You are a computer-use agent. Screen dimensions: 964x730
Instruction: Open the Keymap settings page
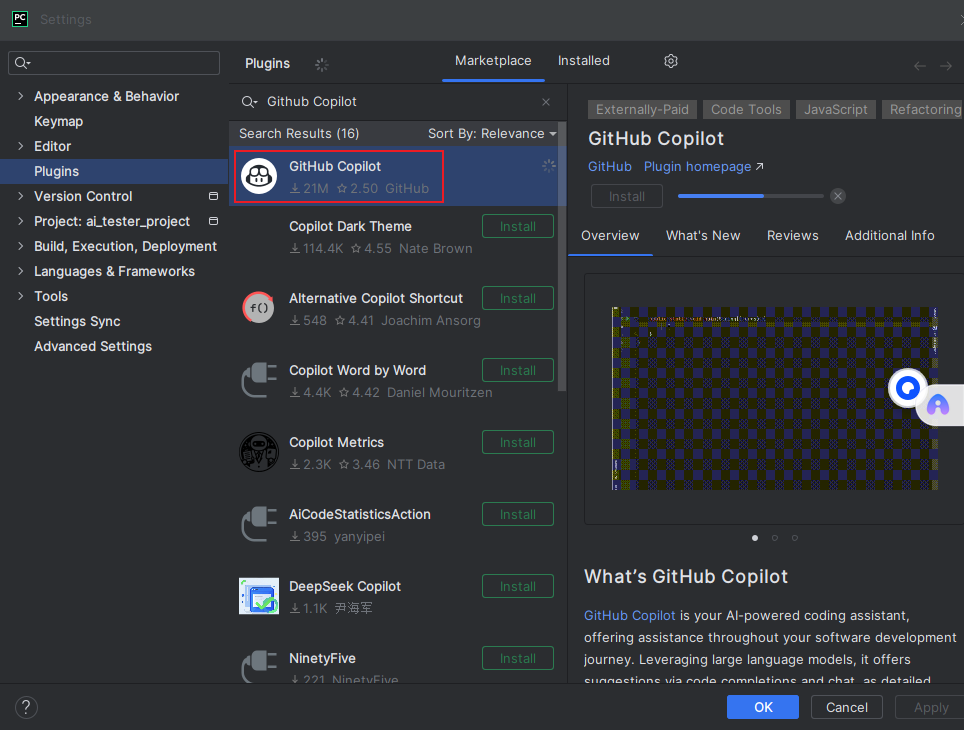pyautogui.click(x=58, y=122)
